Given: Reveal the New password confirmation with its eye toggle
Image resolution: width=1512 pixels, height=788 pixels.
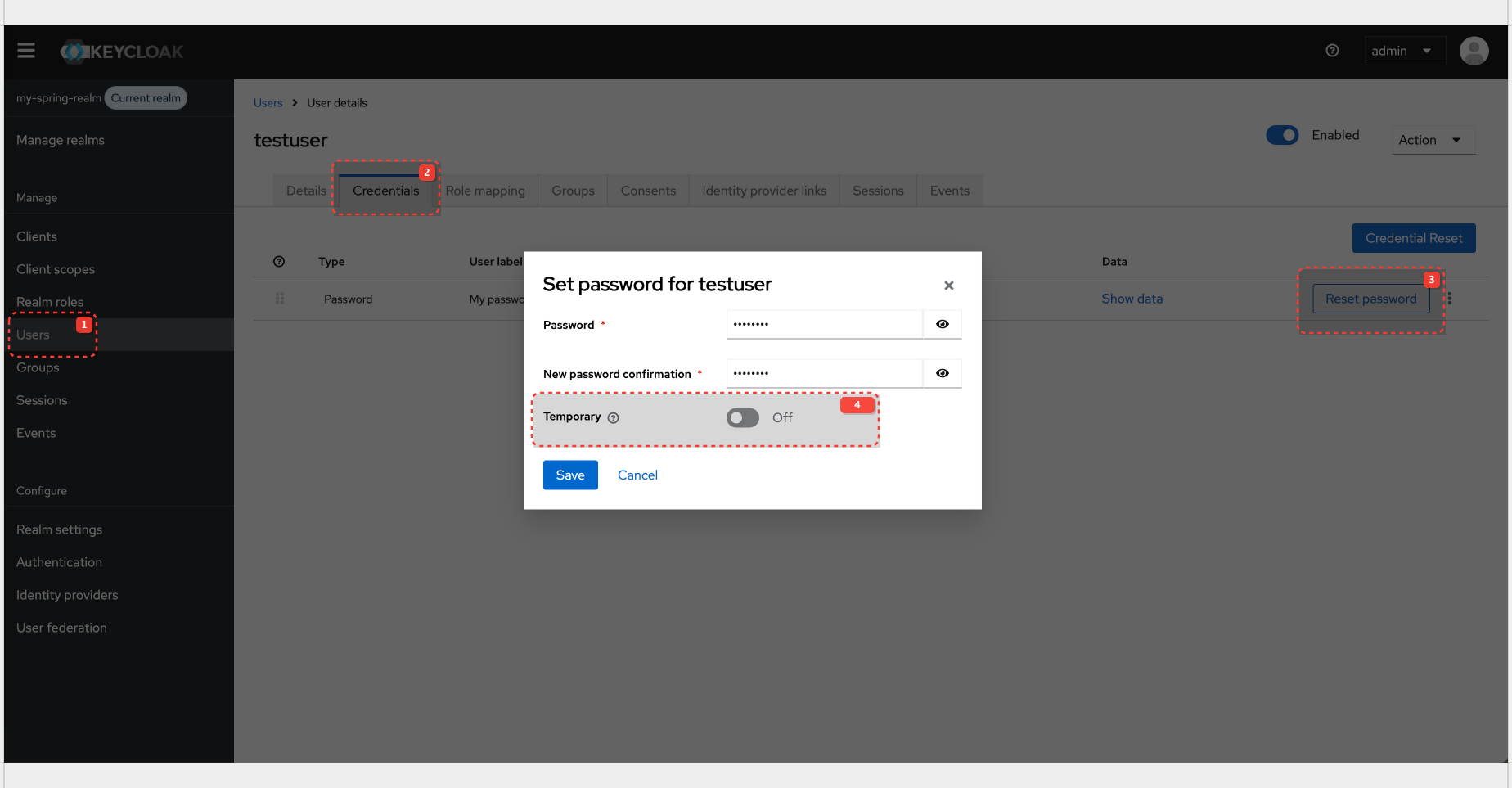Looking at the screenshot, I should [942, 373].
